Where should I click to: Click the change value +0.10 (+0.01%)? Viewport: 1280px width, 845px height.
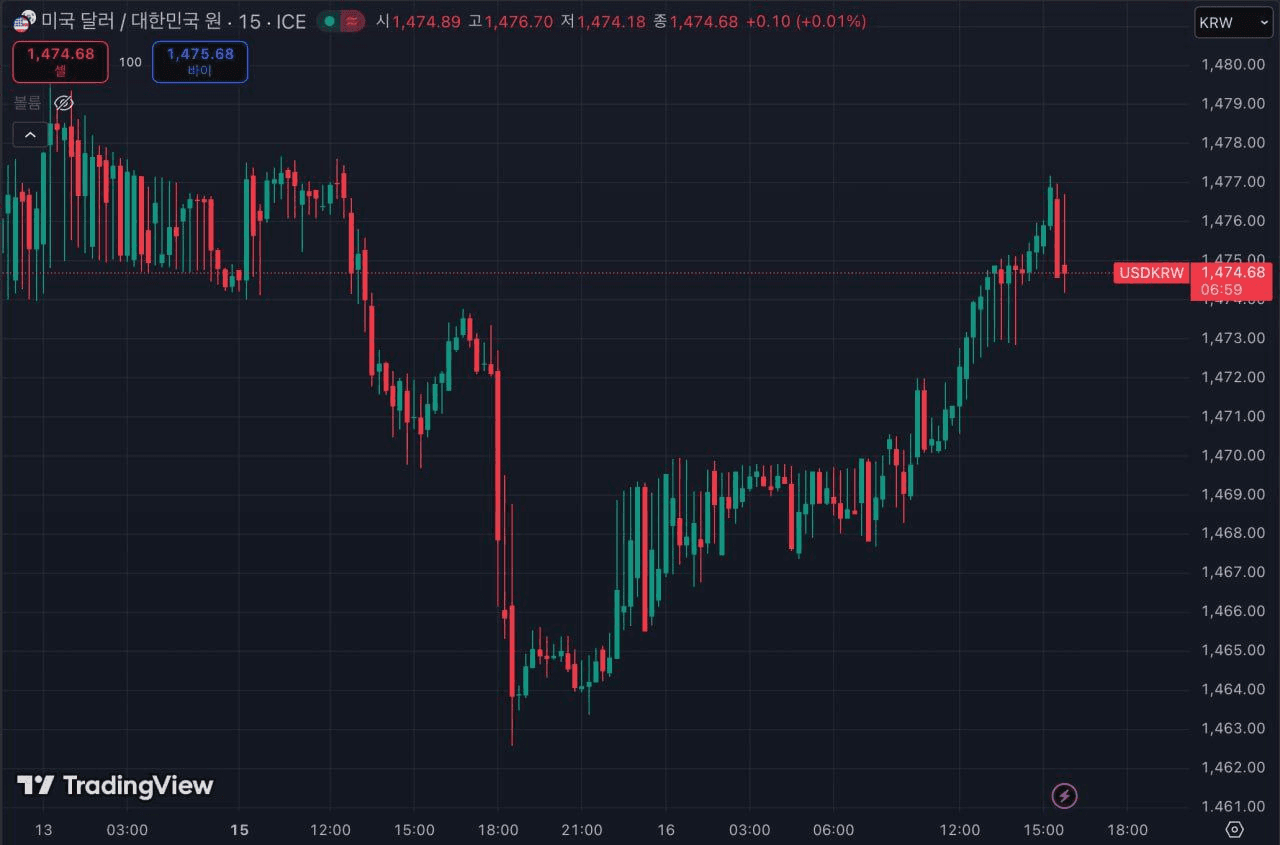tap(806, 21)
